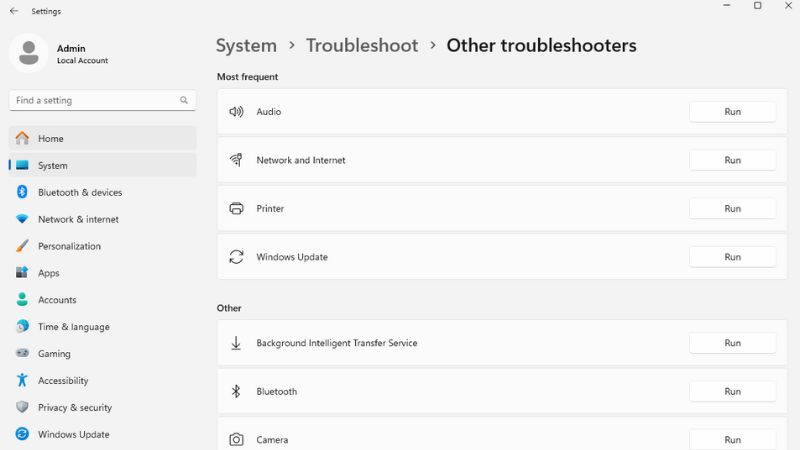
Task: Open Accessibility settings
Action: (103, 381)
